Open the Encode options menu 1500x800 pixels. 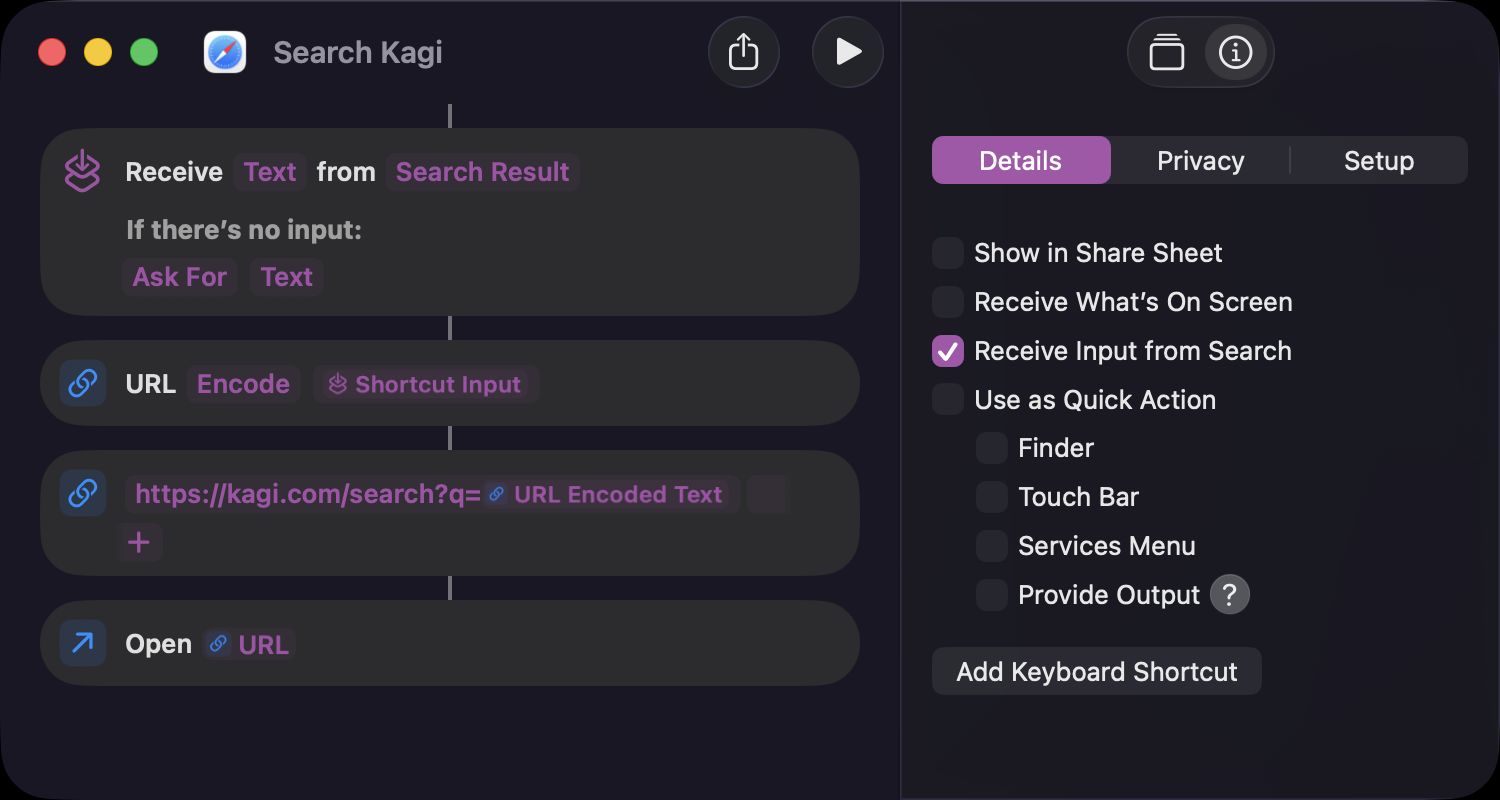click(242, 383)
